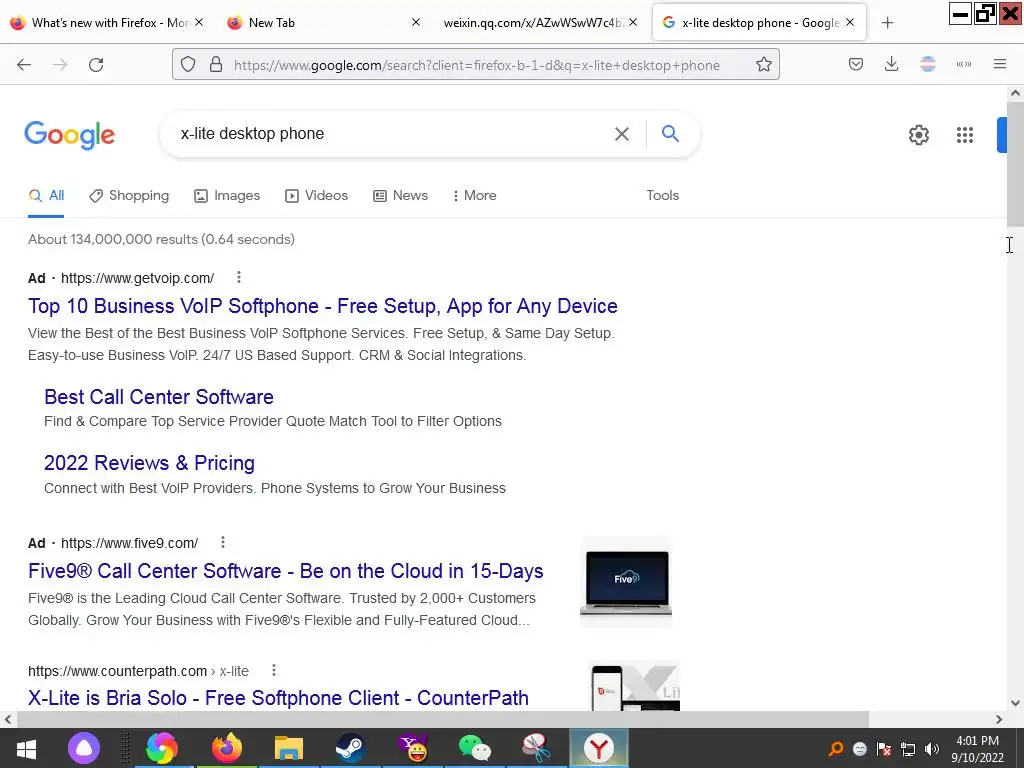Expand the More search filters

pyautogui.click(x=475, y=195)
